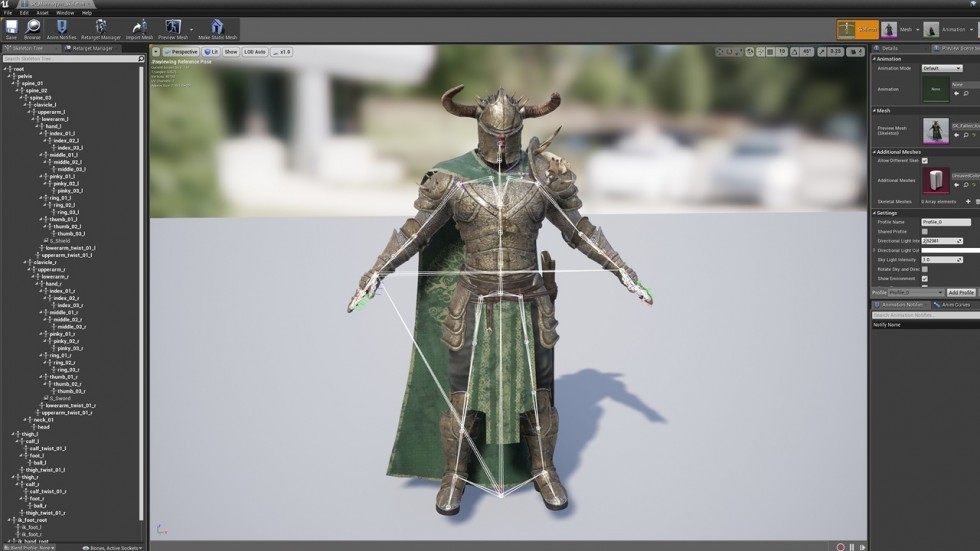Screen dimensions: 980x551
Task: Switch to Preview Scene Settings tab
Action: 956,48
